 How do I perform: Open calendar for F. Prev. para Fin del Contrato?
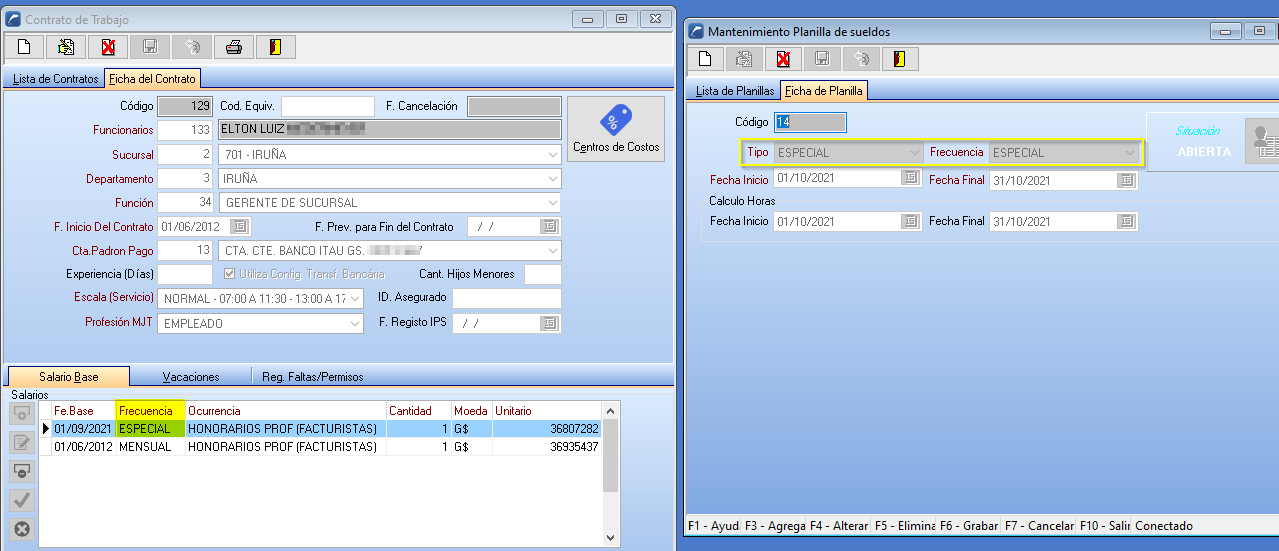pyautogui.click(x=550, y=227)
